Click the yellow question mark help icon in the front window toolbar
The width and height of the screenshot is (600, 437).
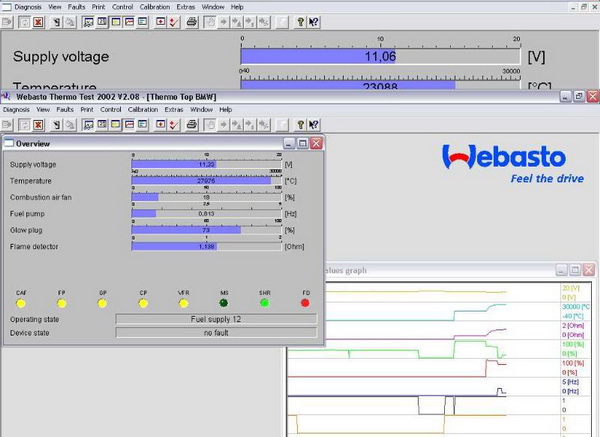(301, 125)
